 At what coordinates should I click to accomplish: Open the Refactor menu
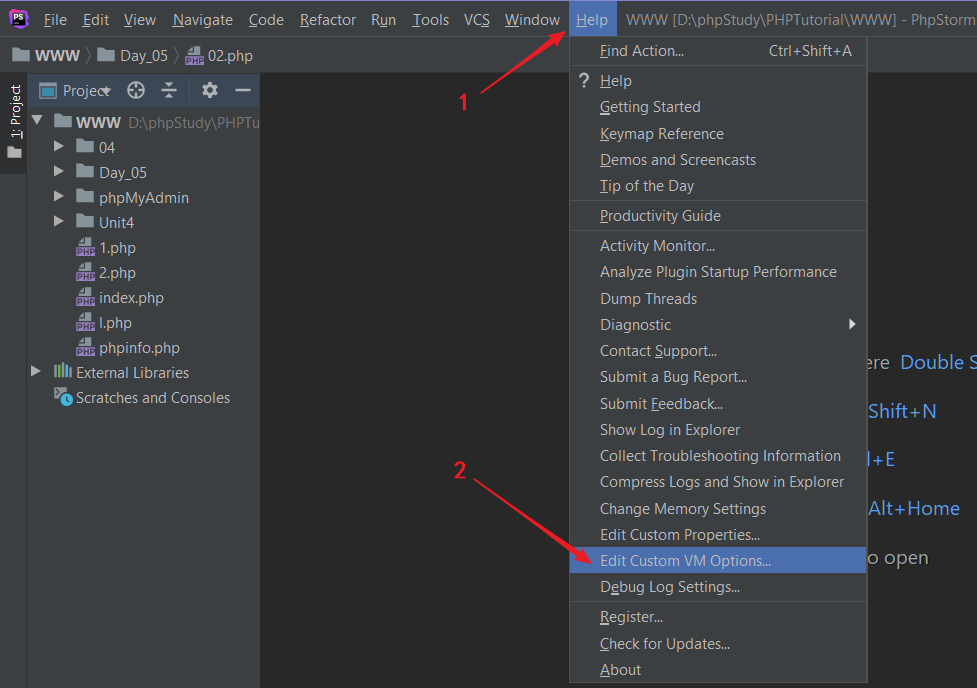point(328,20)
